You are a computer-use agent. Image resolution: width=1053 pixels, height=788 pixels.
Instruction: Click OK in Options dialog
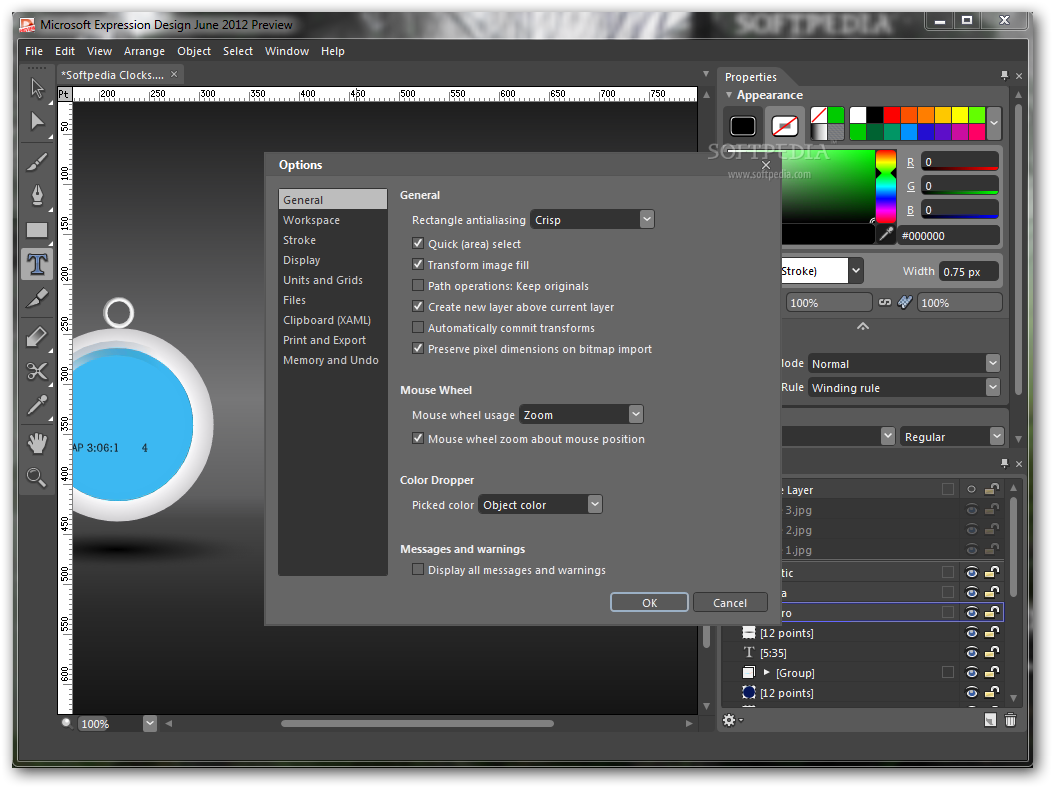(649, 603)
